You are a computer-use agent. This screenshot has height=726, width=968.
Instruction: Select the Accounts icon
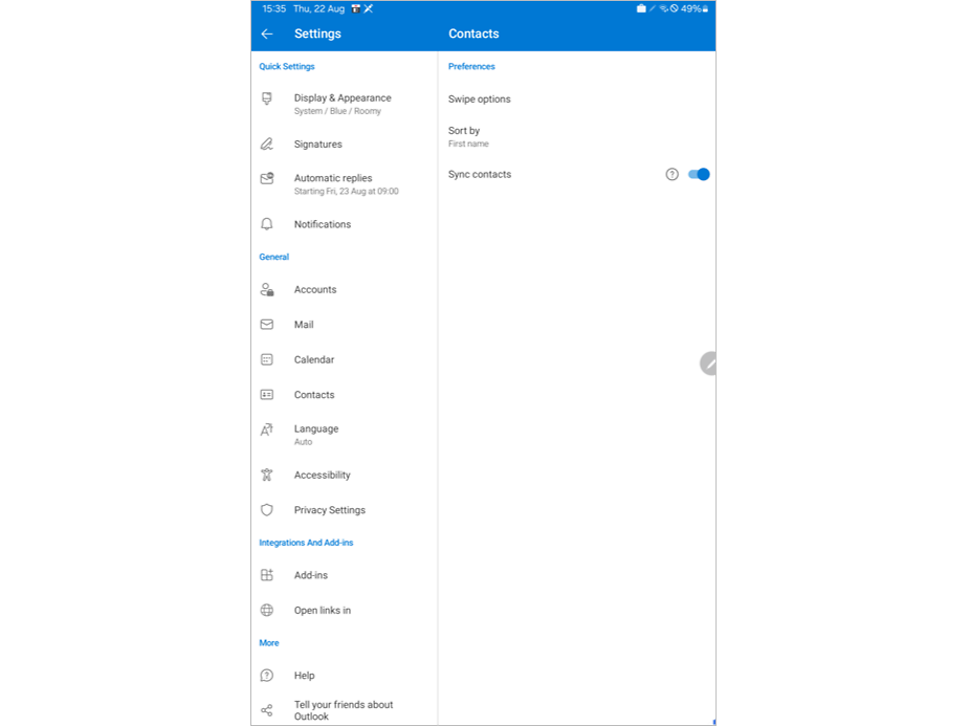(x=266, y=289)
